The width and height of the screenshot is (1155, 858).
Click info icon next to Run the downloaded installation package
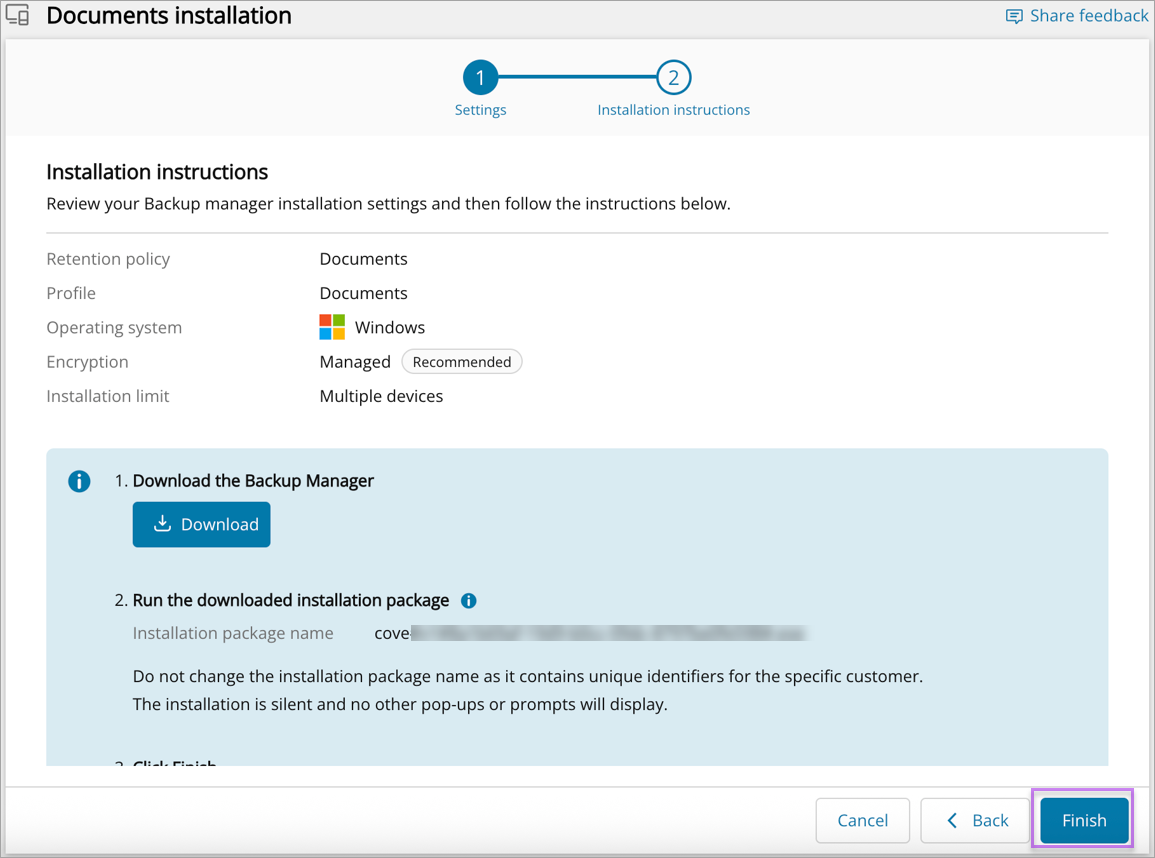tap(468, 601)
